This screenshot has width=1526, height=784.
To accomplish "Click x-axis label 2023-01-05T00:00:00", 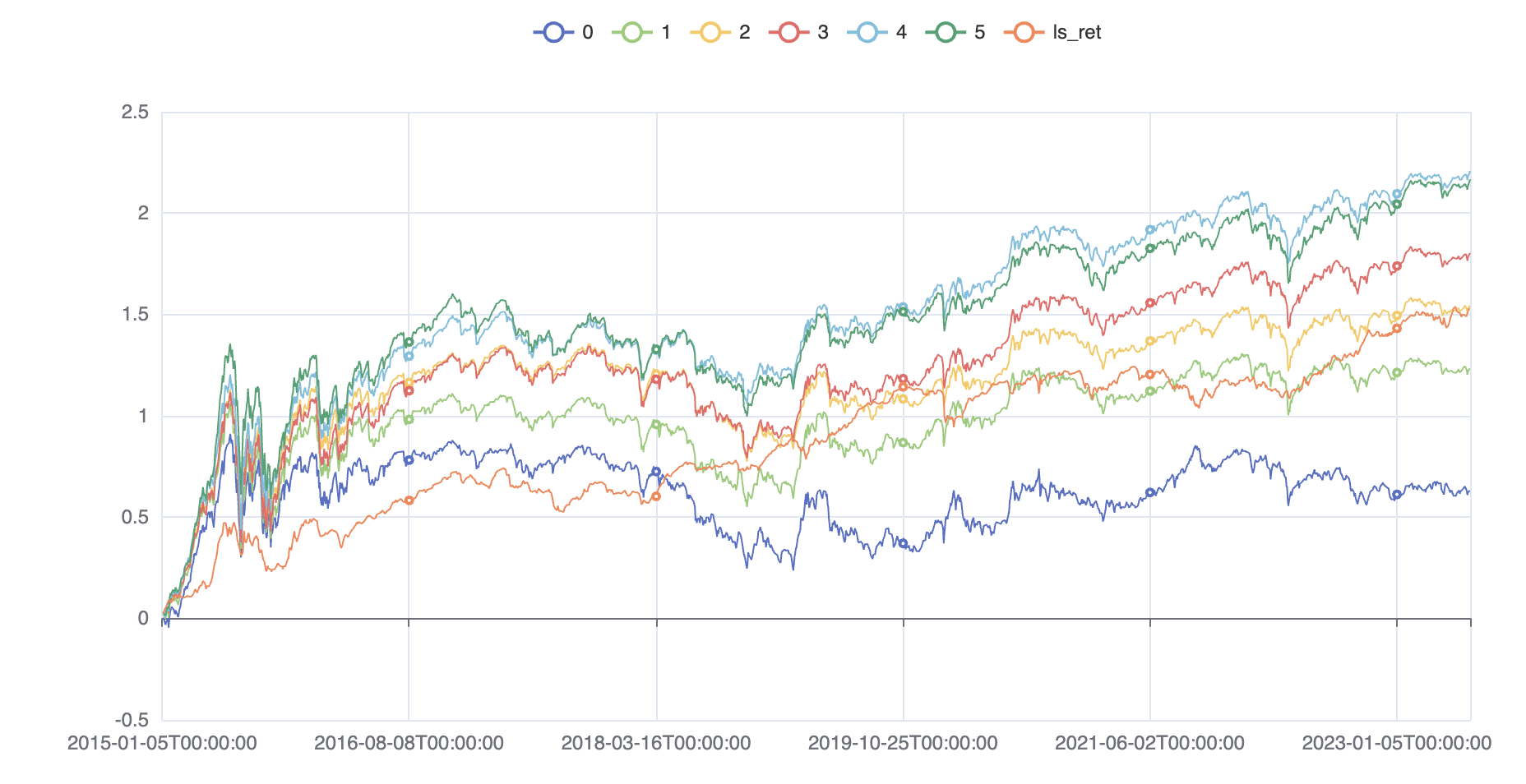I will [x=1396, y=743].
